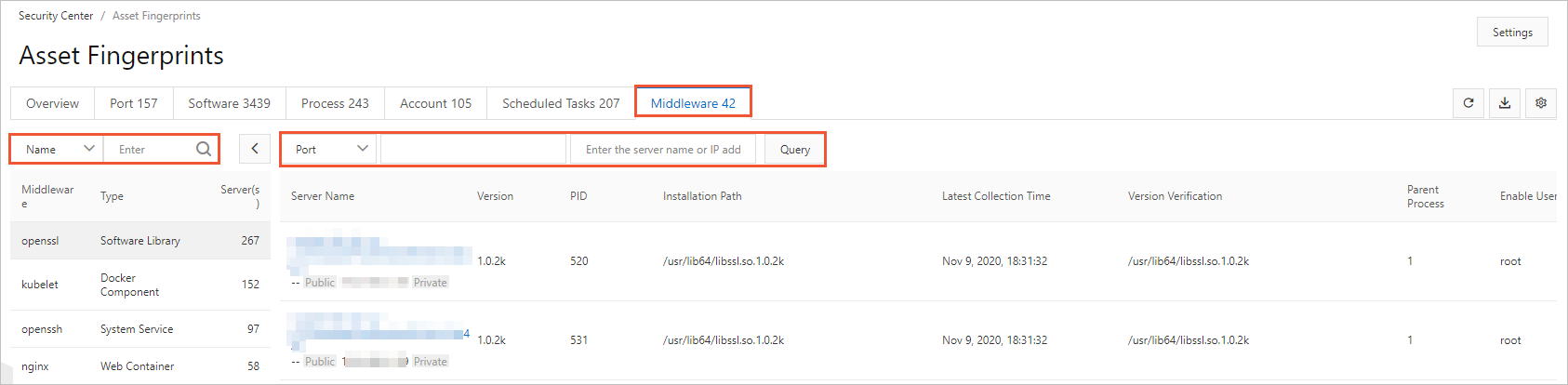This screenshot has width=1568, height=385.
Task: Select the openssl middleware row
Action: [x=140, y=241]
